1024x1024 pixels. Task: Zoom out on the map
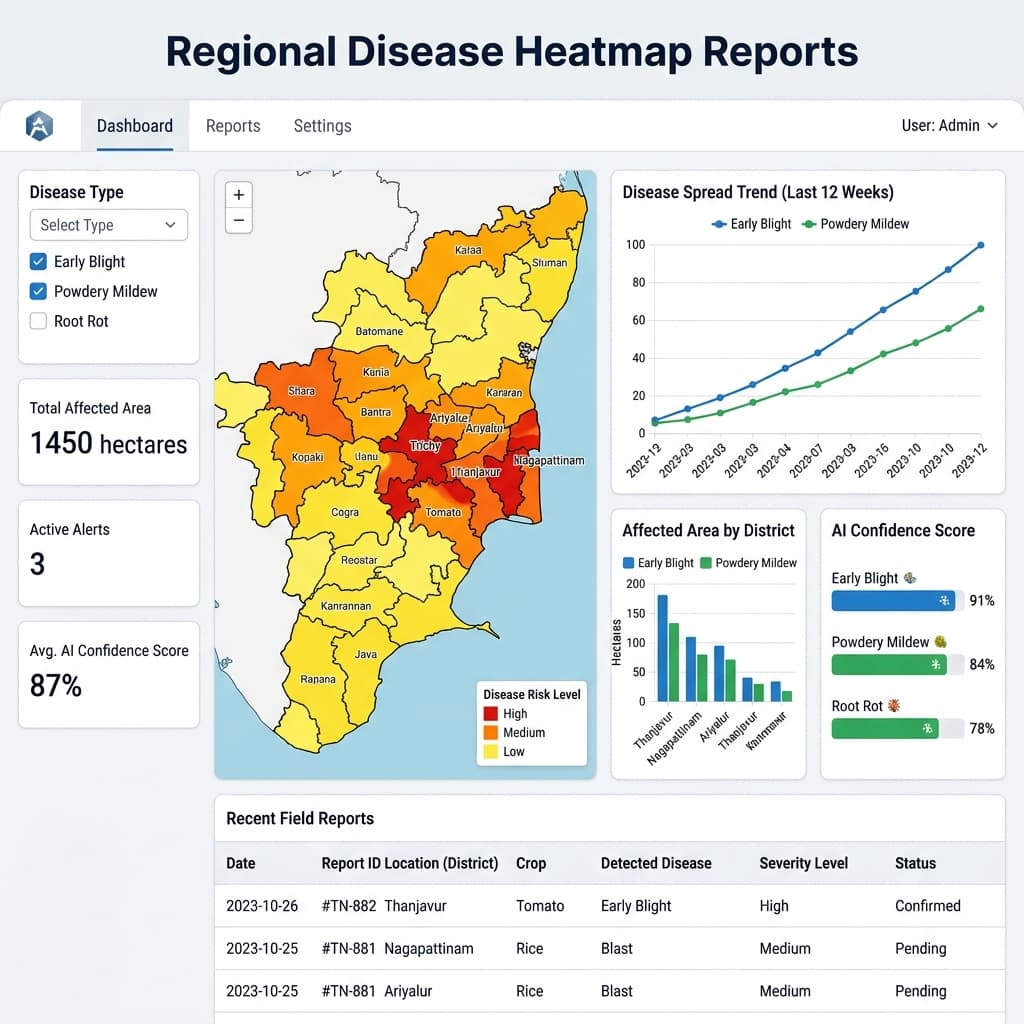pyautogui.click(x=239, y=221)
